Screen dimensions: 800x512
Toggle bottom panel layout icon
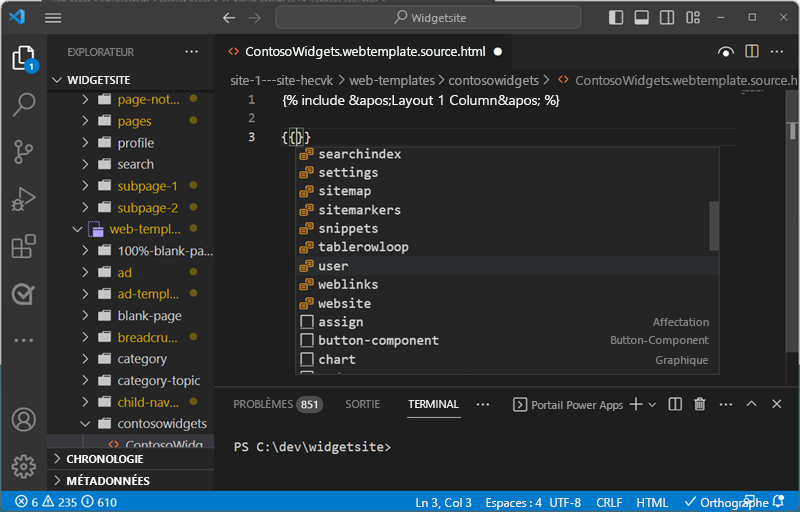tap(641, 17)
